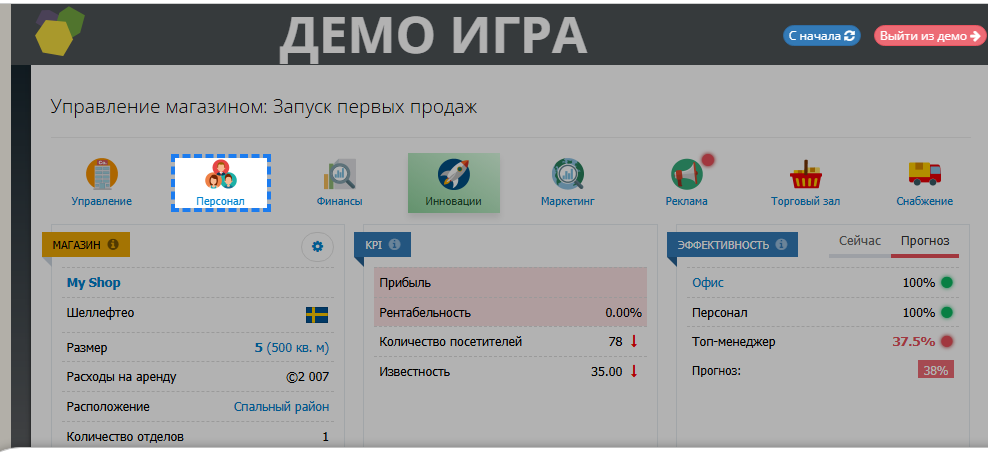The width and height of the screenshot is (988, 462).
Task: Click the Рентабельность 0.00% value
Action: (x=623, y=313)
